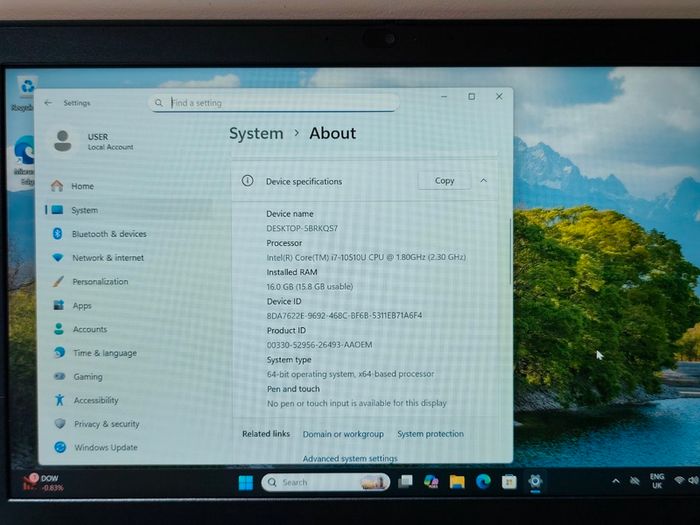This screenshot has height=525, width=700.
Task: Click the device name DESKTOP-5BRKQS7
Action: 302,228
